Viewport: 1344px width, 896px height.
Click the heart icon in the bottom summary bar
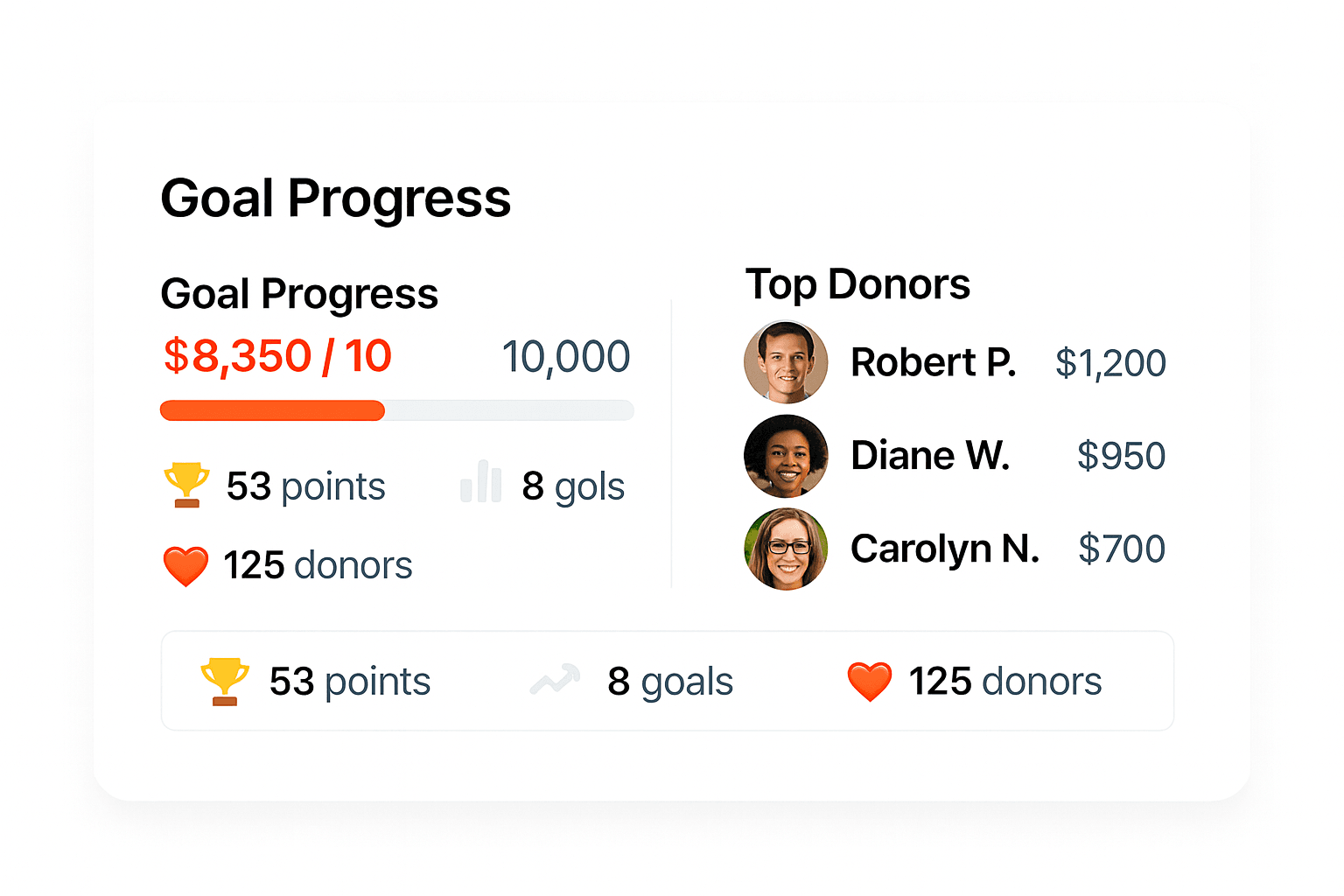coord(870,681)
